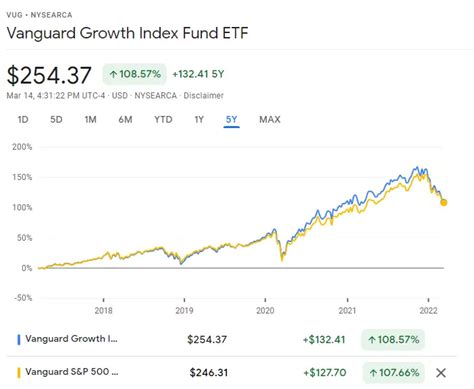
Task: Select the 6M time range
Action: (x=125, y=119)
